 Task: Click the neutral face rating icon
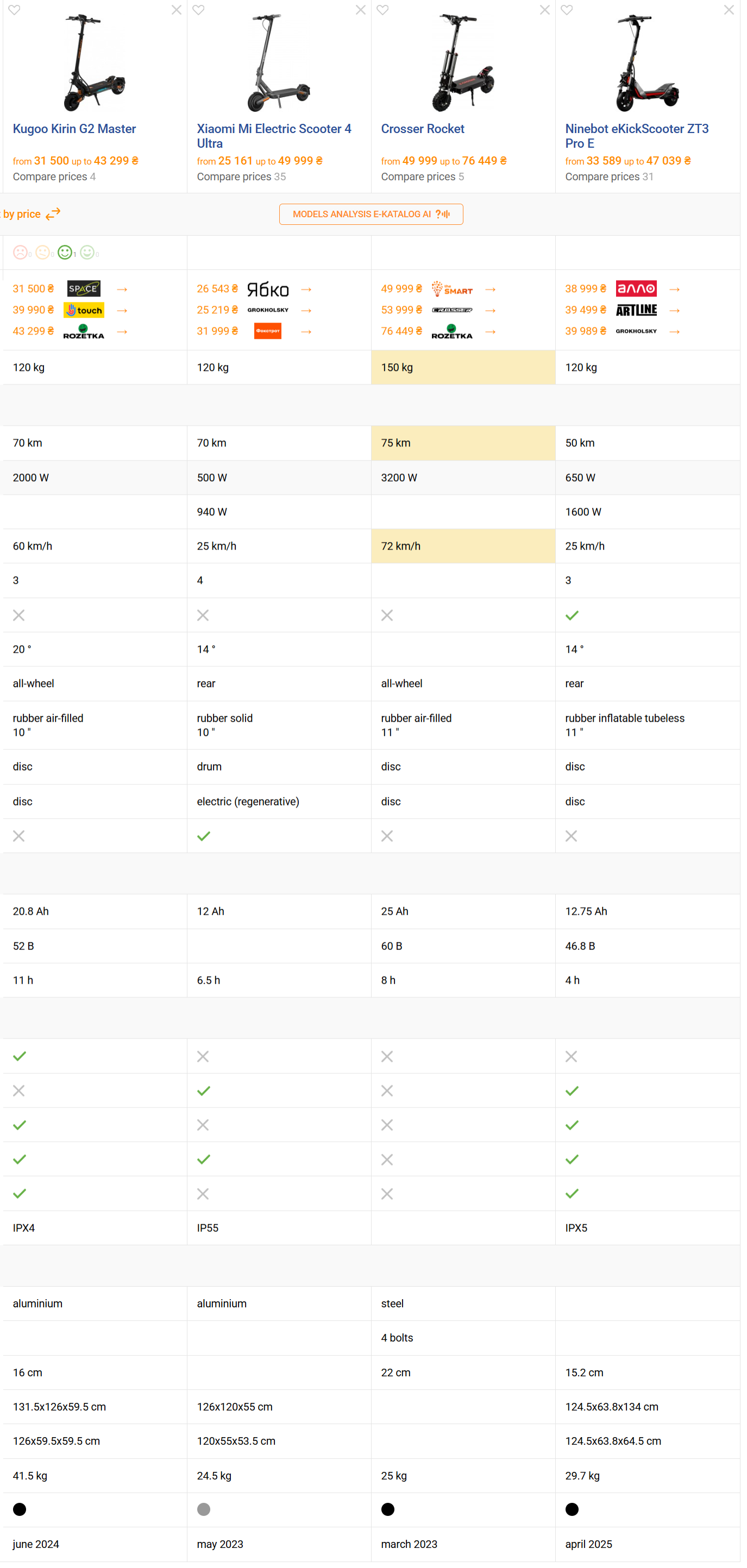click(x=42, y=252)
